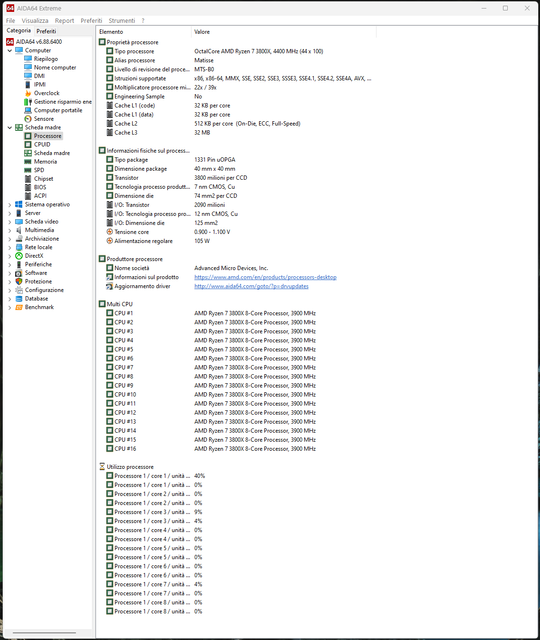Expand the Sistema operativo node
This screenshot has height=640, width=540.
[x=10, y=205]
